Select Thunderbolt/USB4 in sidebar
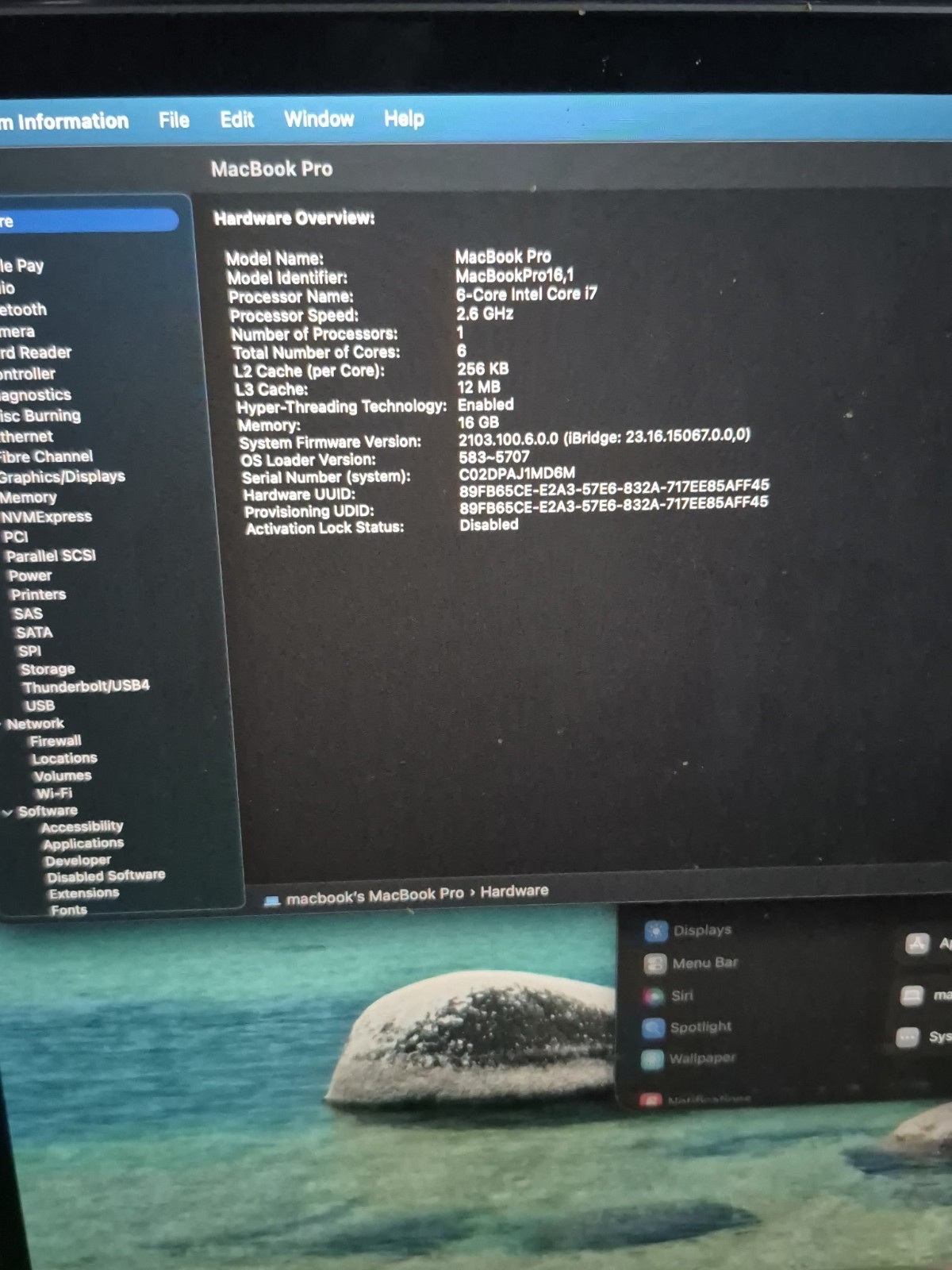This screenshot has height=1270, width=952. (x=86, y=686)
